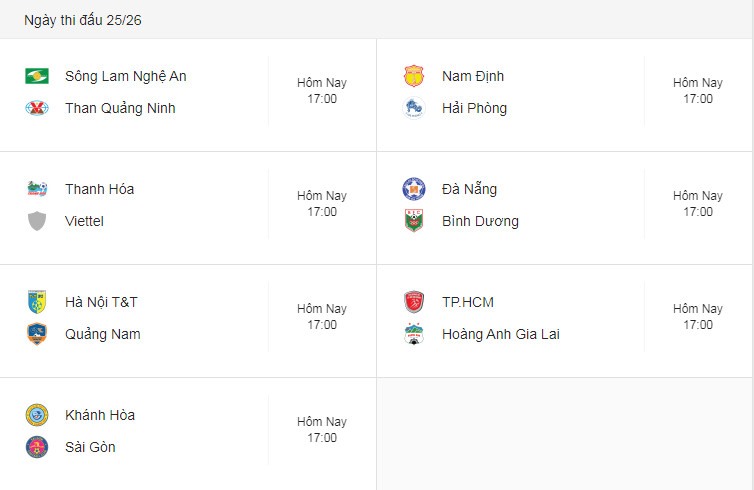Open the Quảng Nam team name link
Screen dimensions: 754x490
coord(103,334)
